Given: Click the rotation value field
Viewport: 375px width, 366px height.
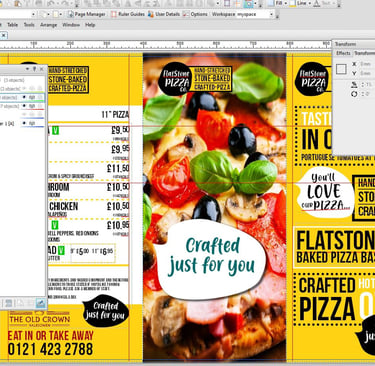Looking at the screenshot, I should 368,94.
